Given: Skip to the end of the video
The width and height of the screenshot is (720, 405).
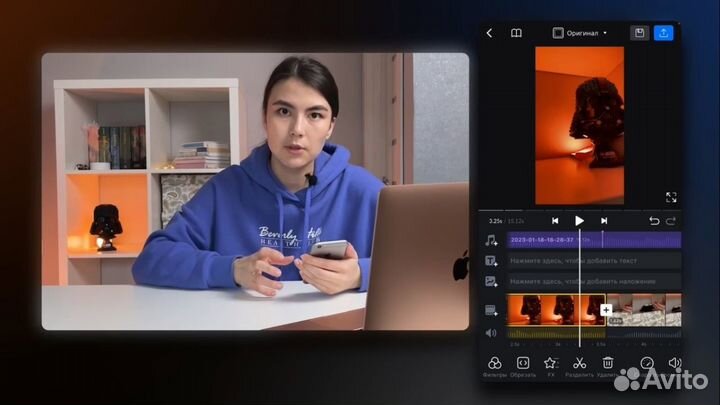Looking at the screenshot, I should [604, 221].
